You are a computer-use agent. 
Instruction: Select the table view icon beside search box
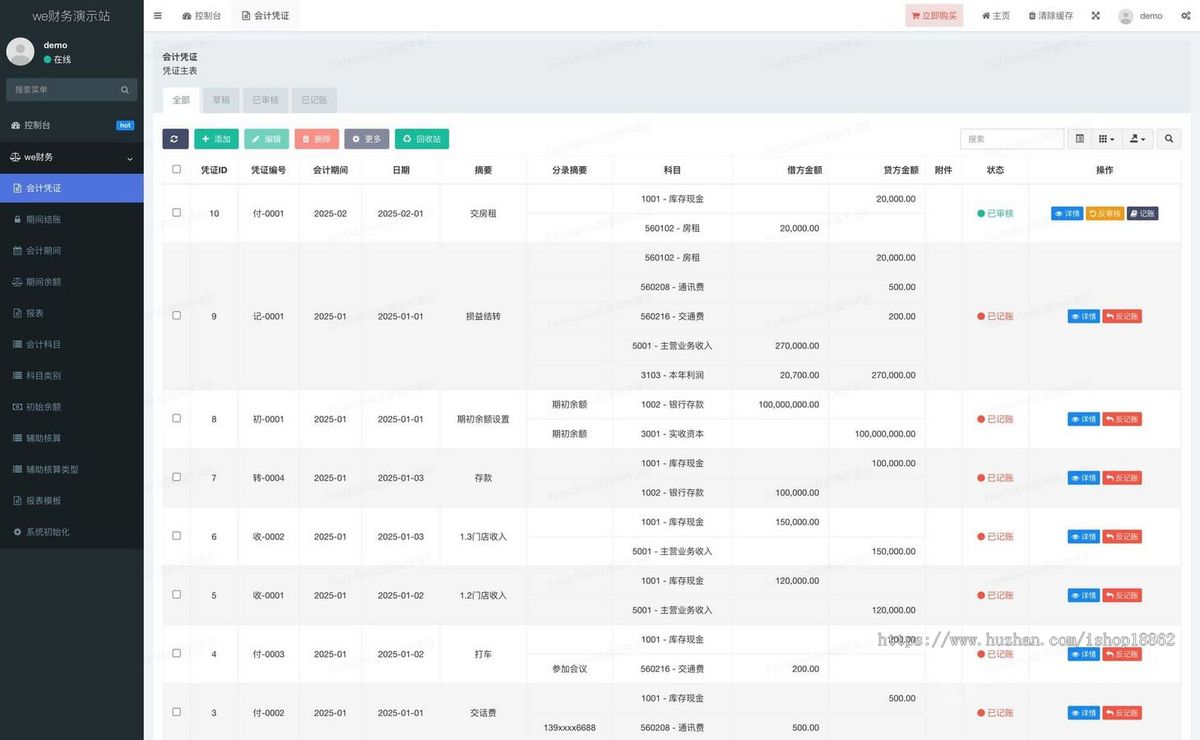coord(1079,138)
